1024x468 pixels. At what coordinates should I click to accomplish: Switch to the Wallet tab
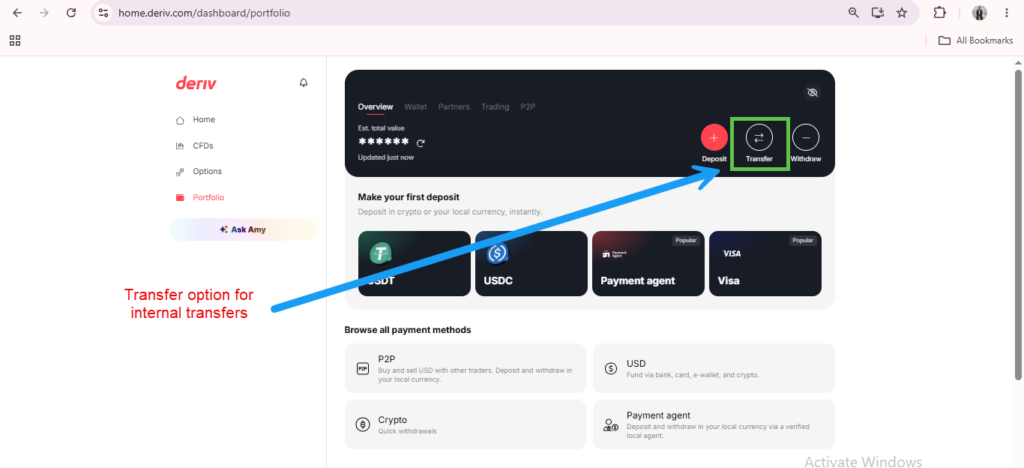click(415, 107)
